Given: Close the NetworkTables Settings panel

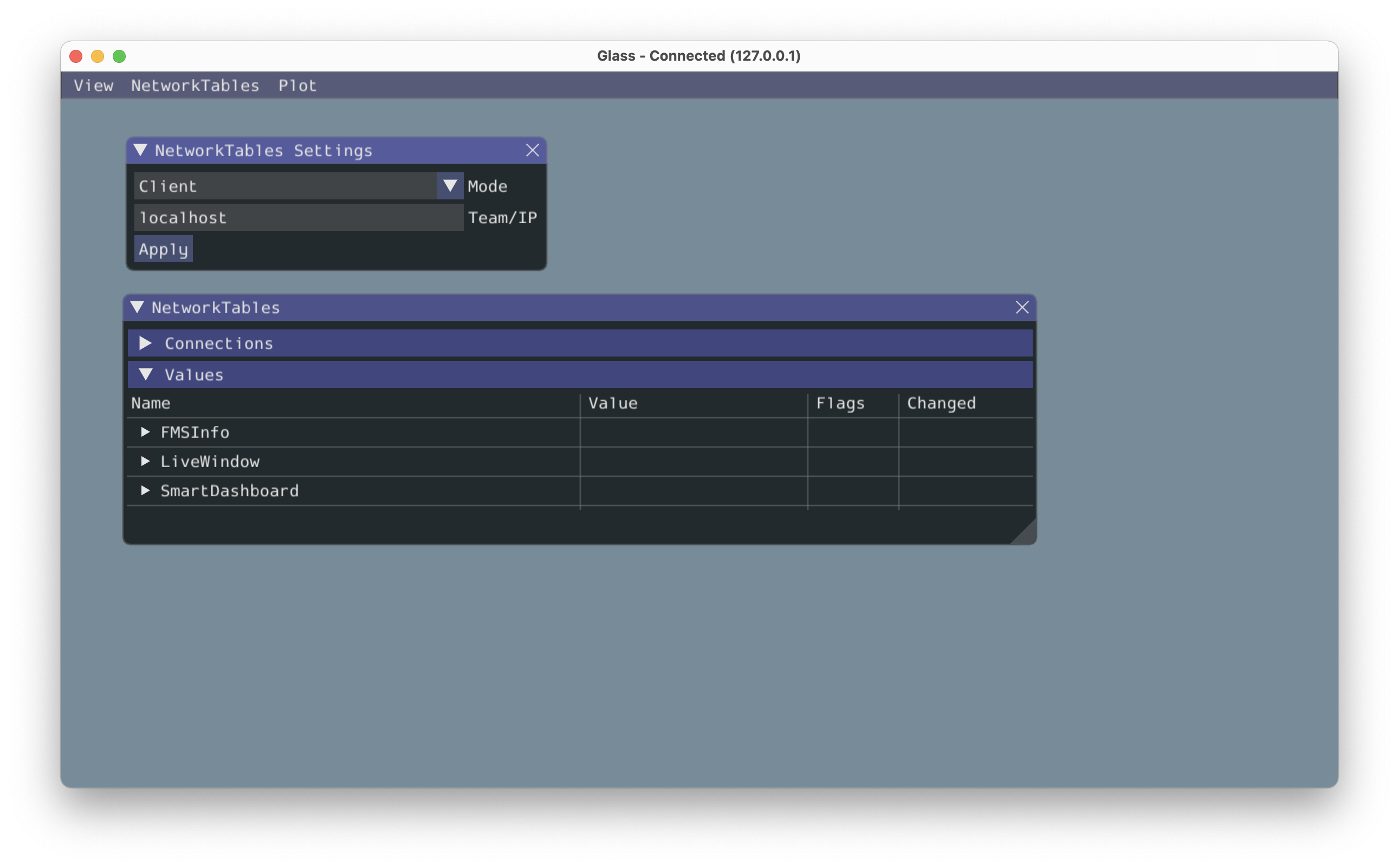Looking at the screenshot, I should point(532,150).
